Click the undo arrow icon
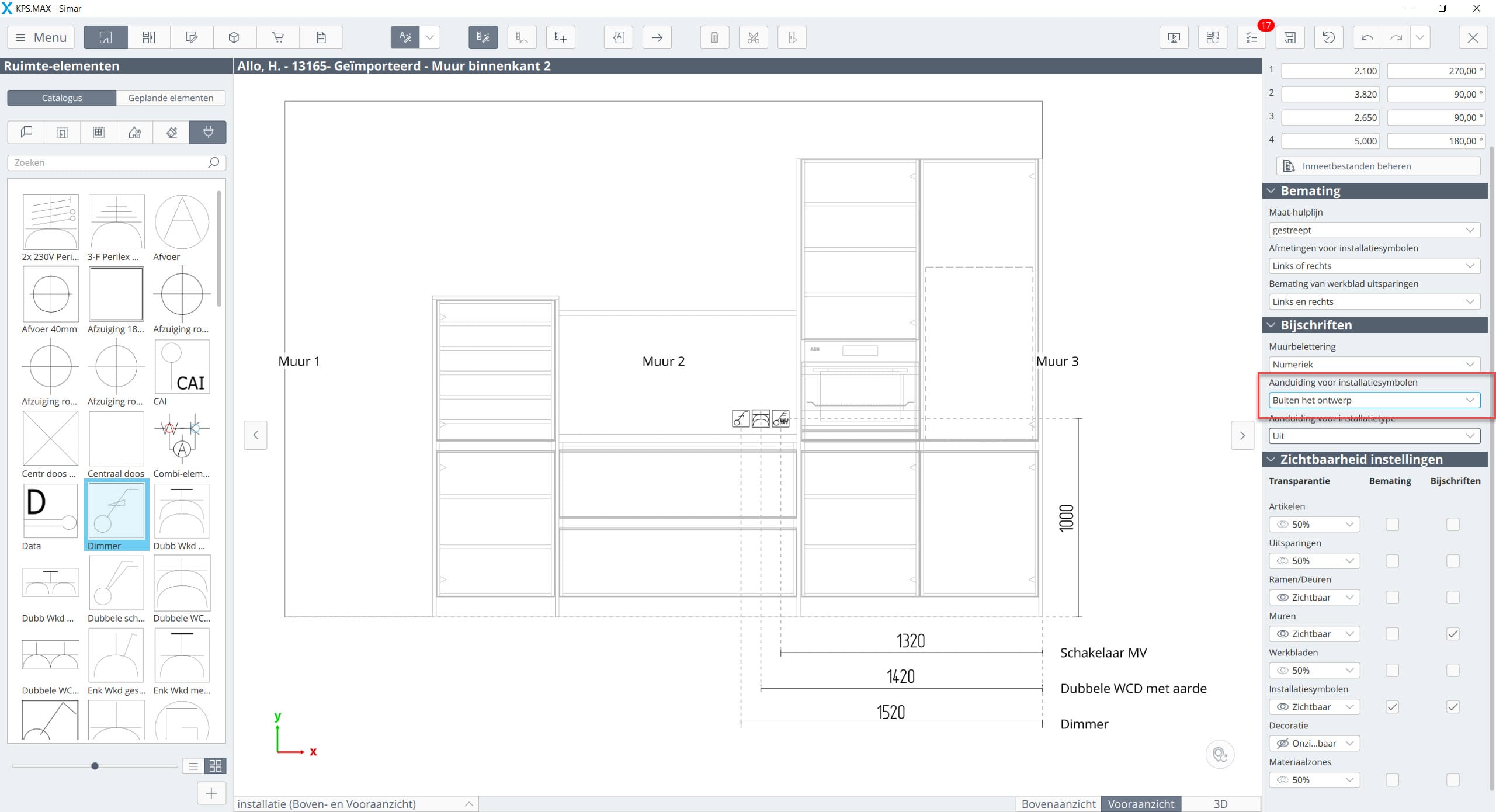Image resolution: width=1496 pixels, height=812 pixels. click(1367, 37)
